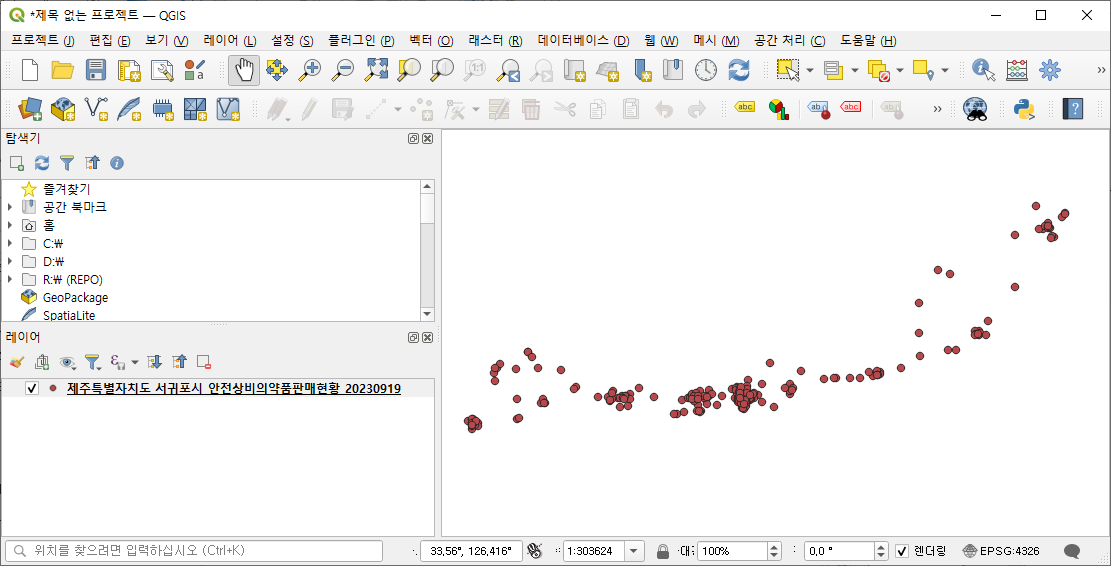Expand the 공간 북마크 tree node

click(10, 207)
